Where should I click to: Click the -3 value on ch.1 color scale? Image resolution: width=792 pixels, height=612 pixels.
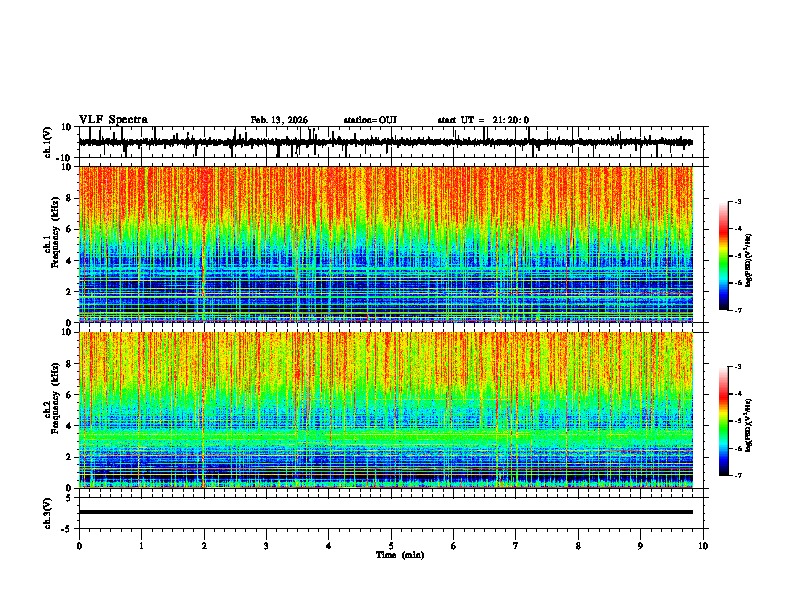(x=738, y=201)
